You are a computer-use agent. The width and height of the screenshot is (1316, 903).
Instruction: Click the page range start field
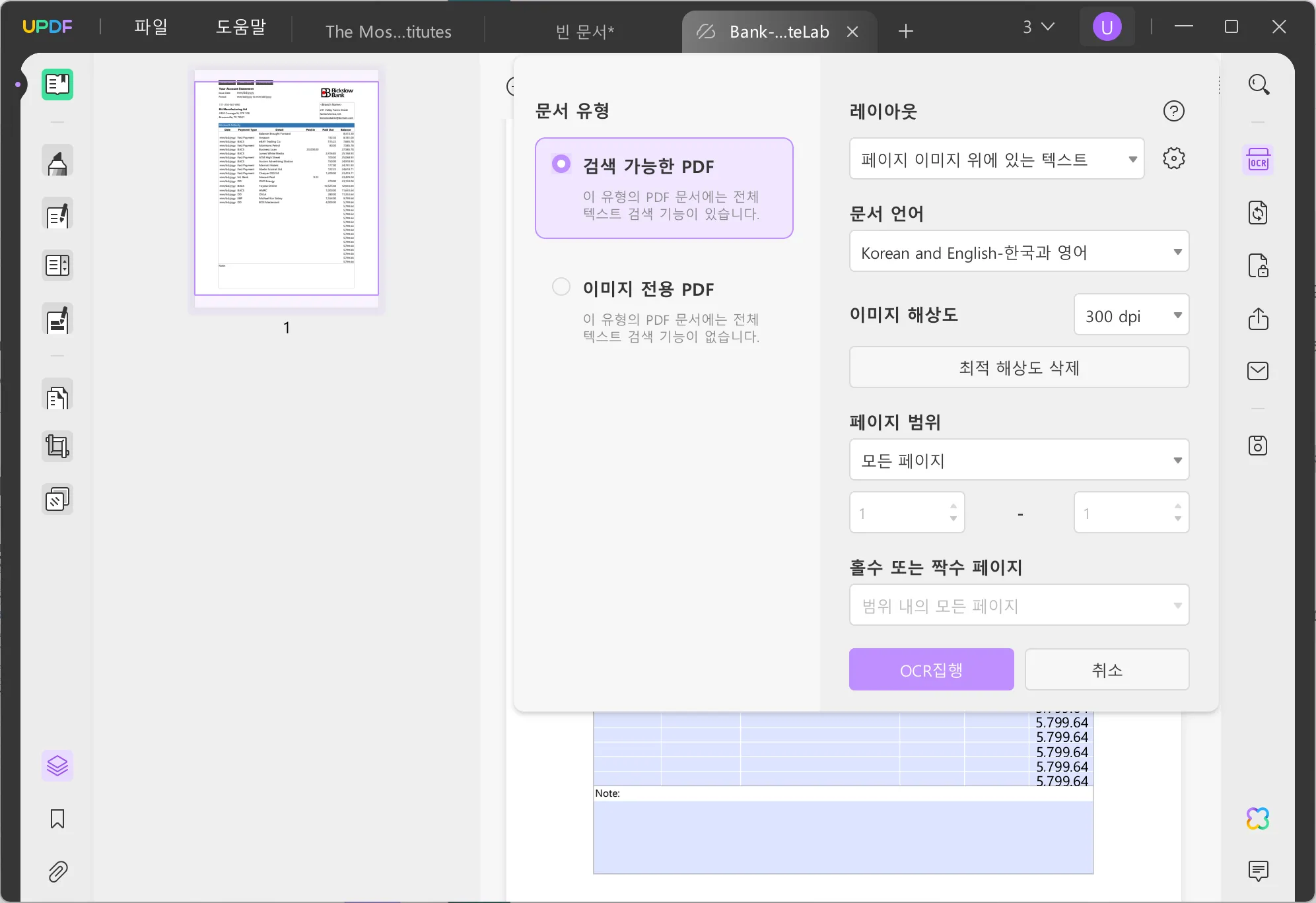click(x=907, y=512)
